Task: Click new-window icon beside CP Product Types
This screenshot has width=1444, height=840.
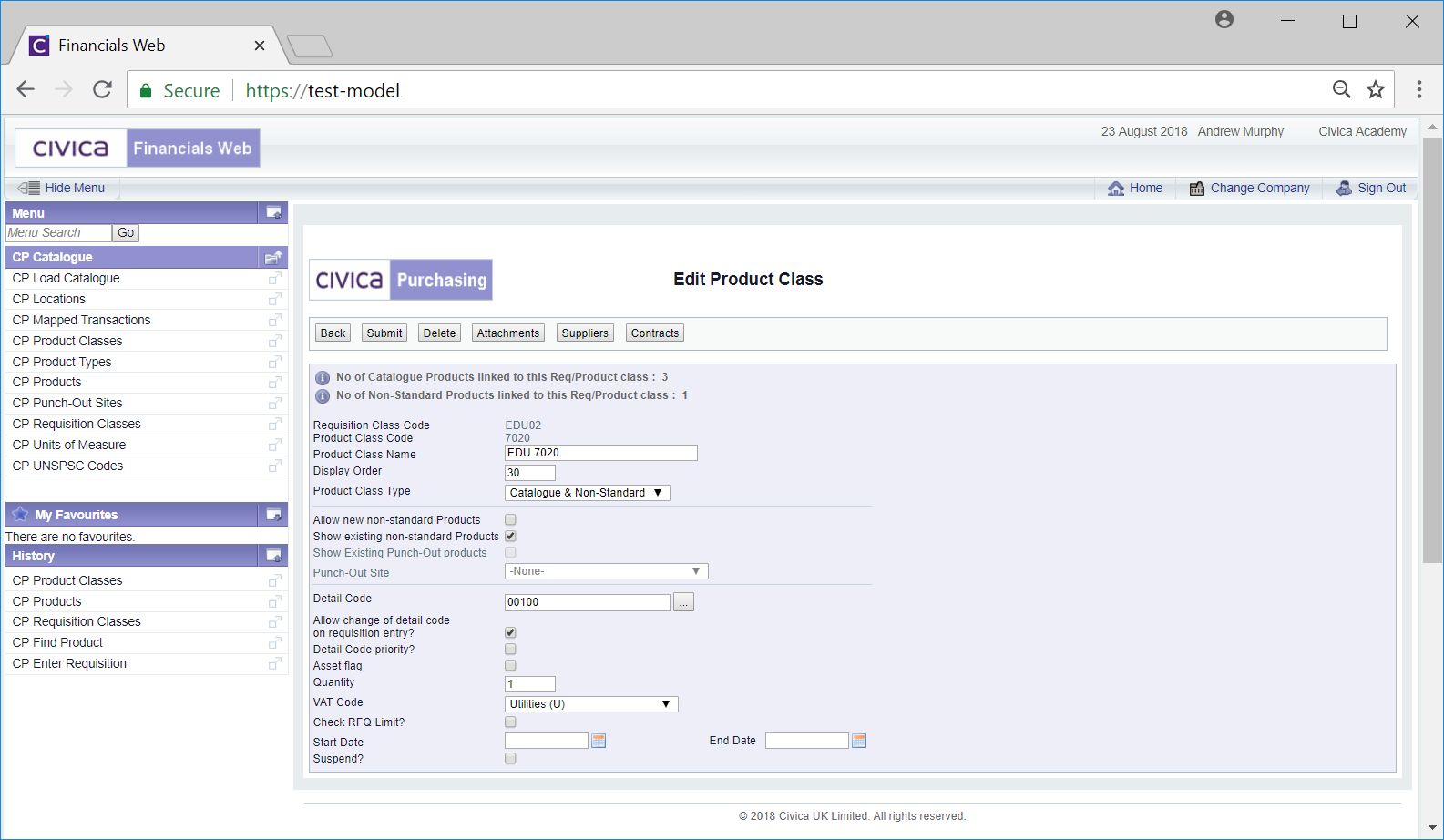Action: point(274,362)
